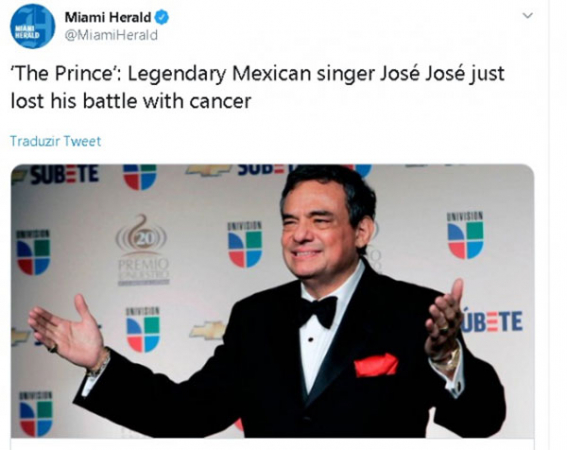Click the Univision logo right of singer's head
Viewport: 567px width, 450px height.
[465, 235]
